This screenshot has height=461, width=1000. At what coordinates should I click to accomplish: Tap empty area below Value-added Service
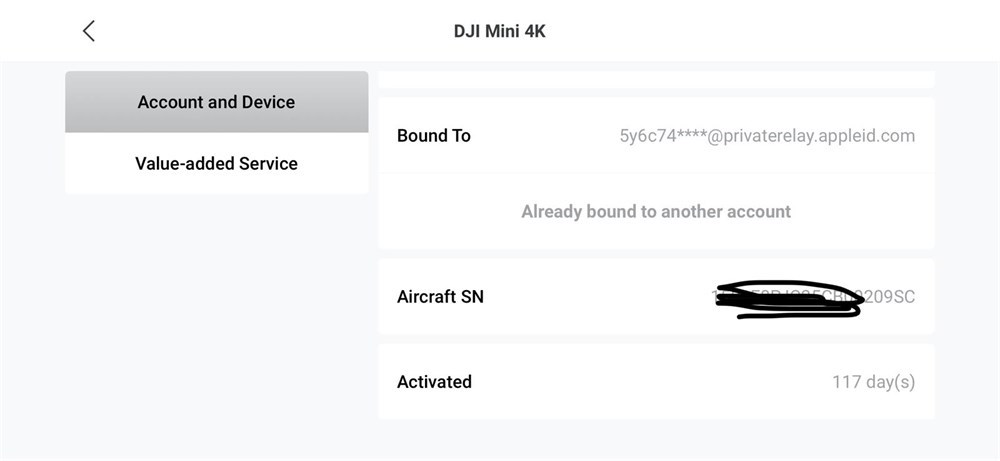tap(216, 319)
